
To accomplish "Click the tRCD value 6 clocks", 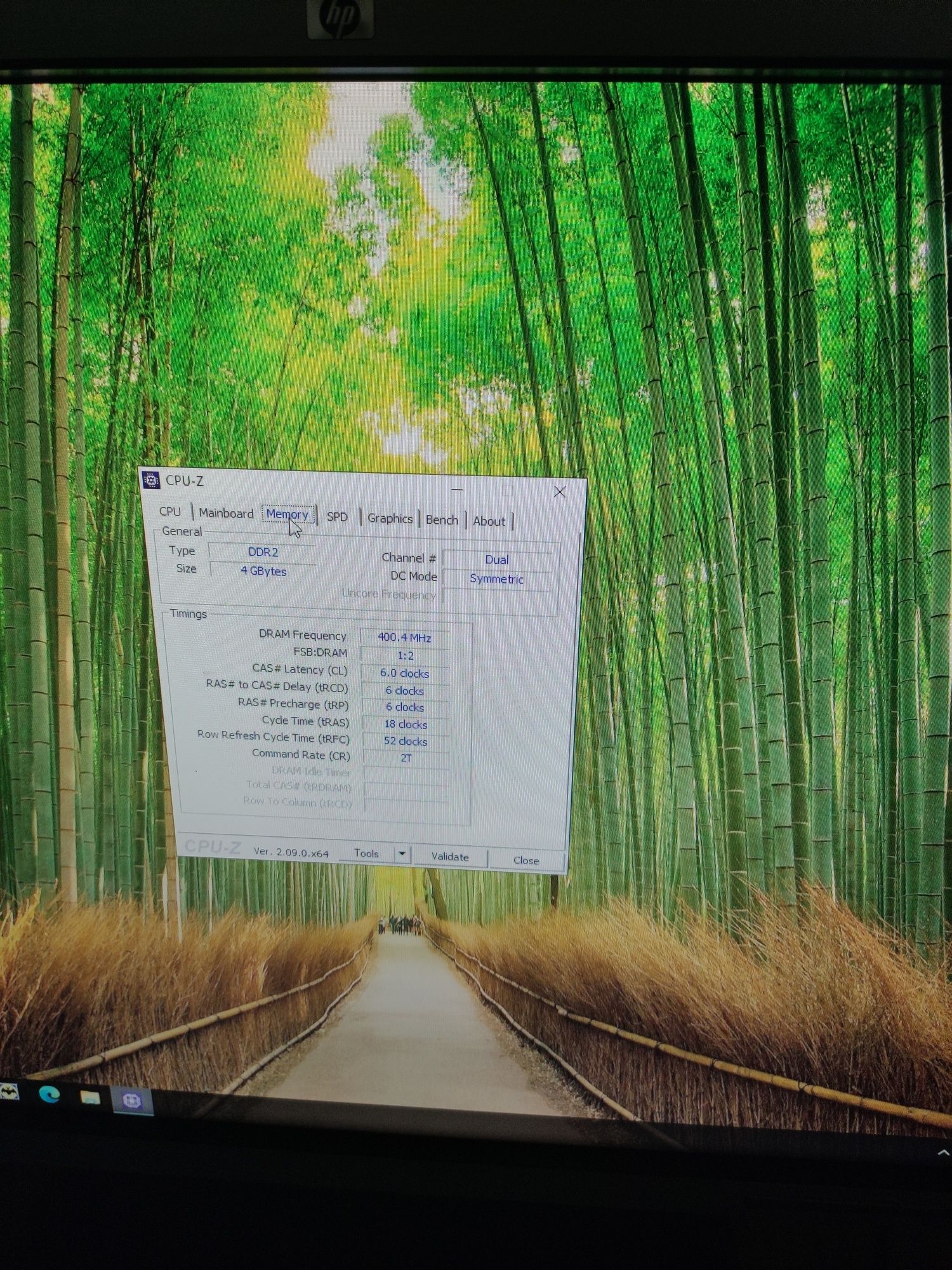I will pyautogui.click(x=405, y=690).
